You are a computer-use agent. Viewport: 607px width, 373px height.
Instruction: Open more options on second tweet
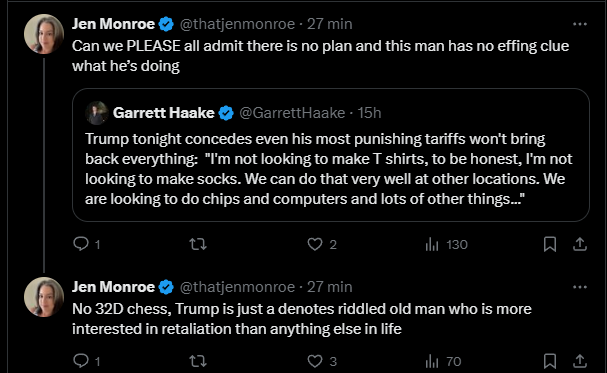coord(580,287)
